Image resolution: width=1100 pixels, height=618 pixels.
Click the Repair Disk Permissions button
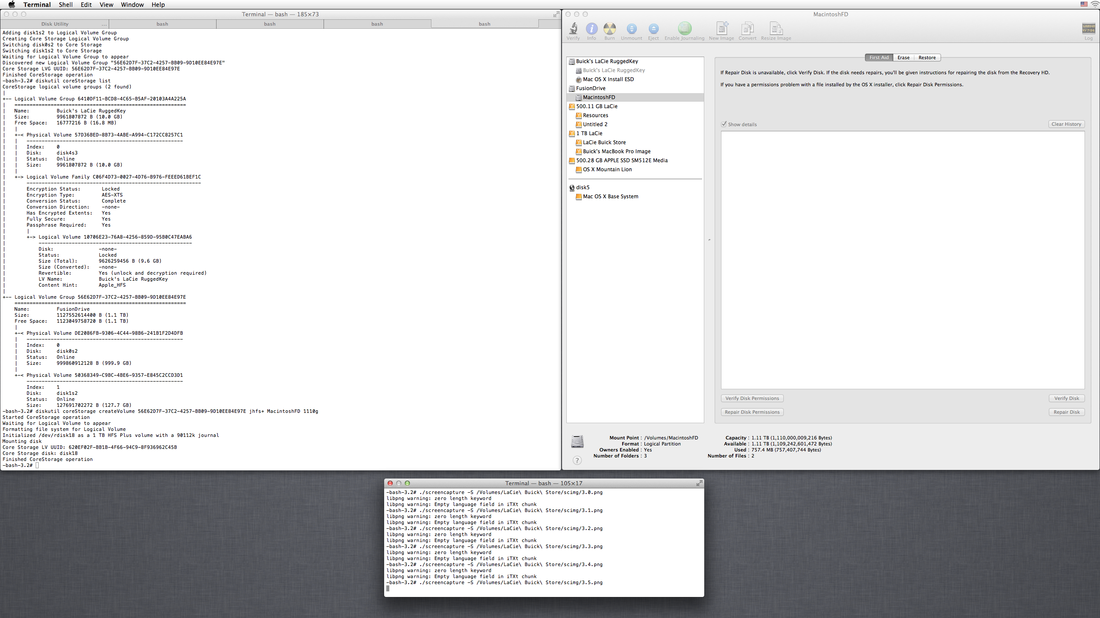pyautogui.click(x=752, y=412)
